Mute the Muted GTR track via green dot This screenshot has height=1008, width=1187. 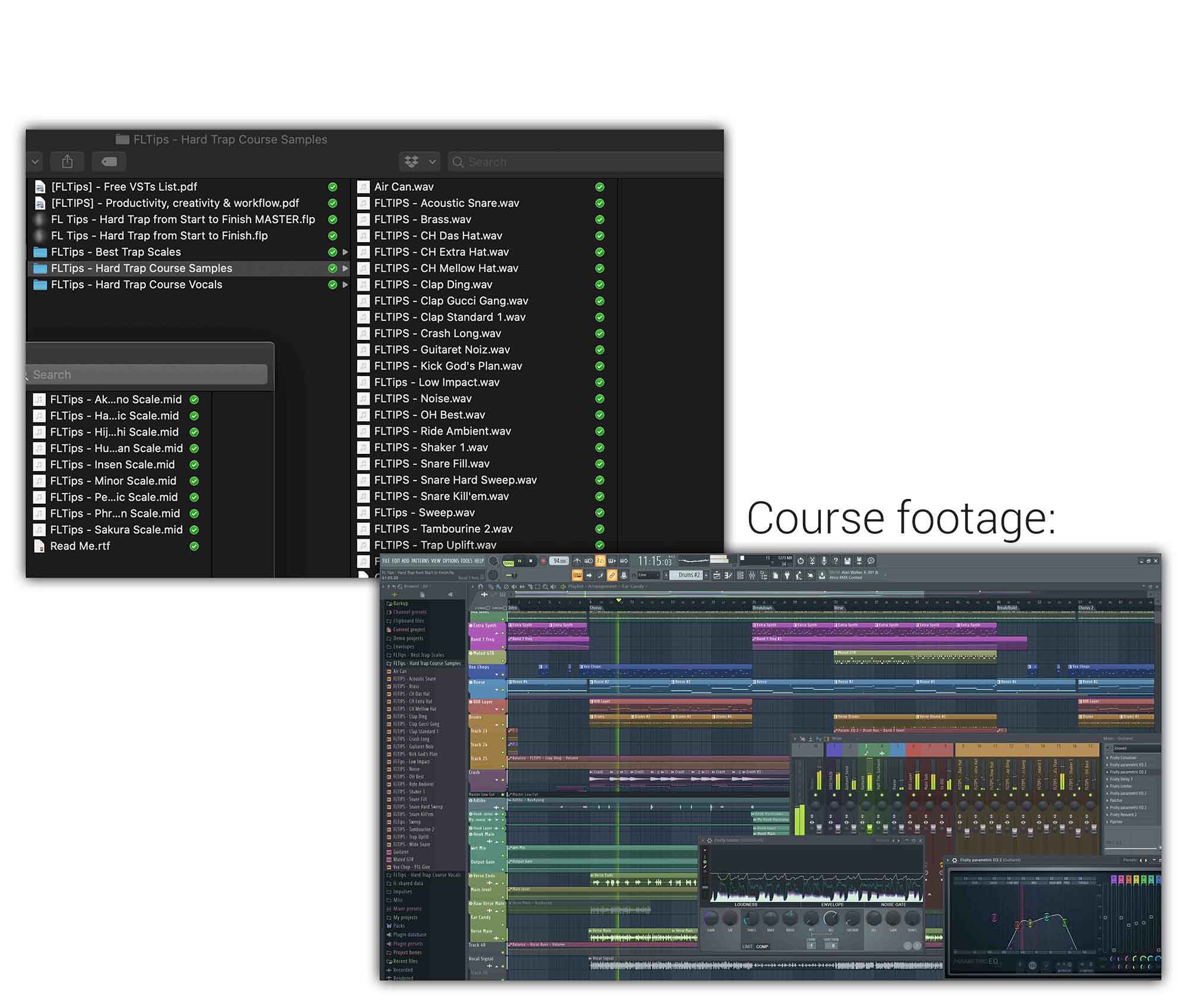(x=503, y=661)
